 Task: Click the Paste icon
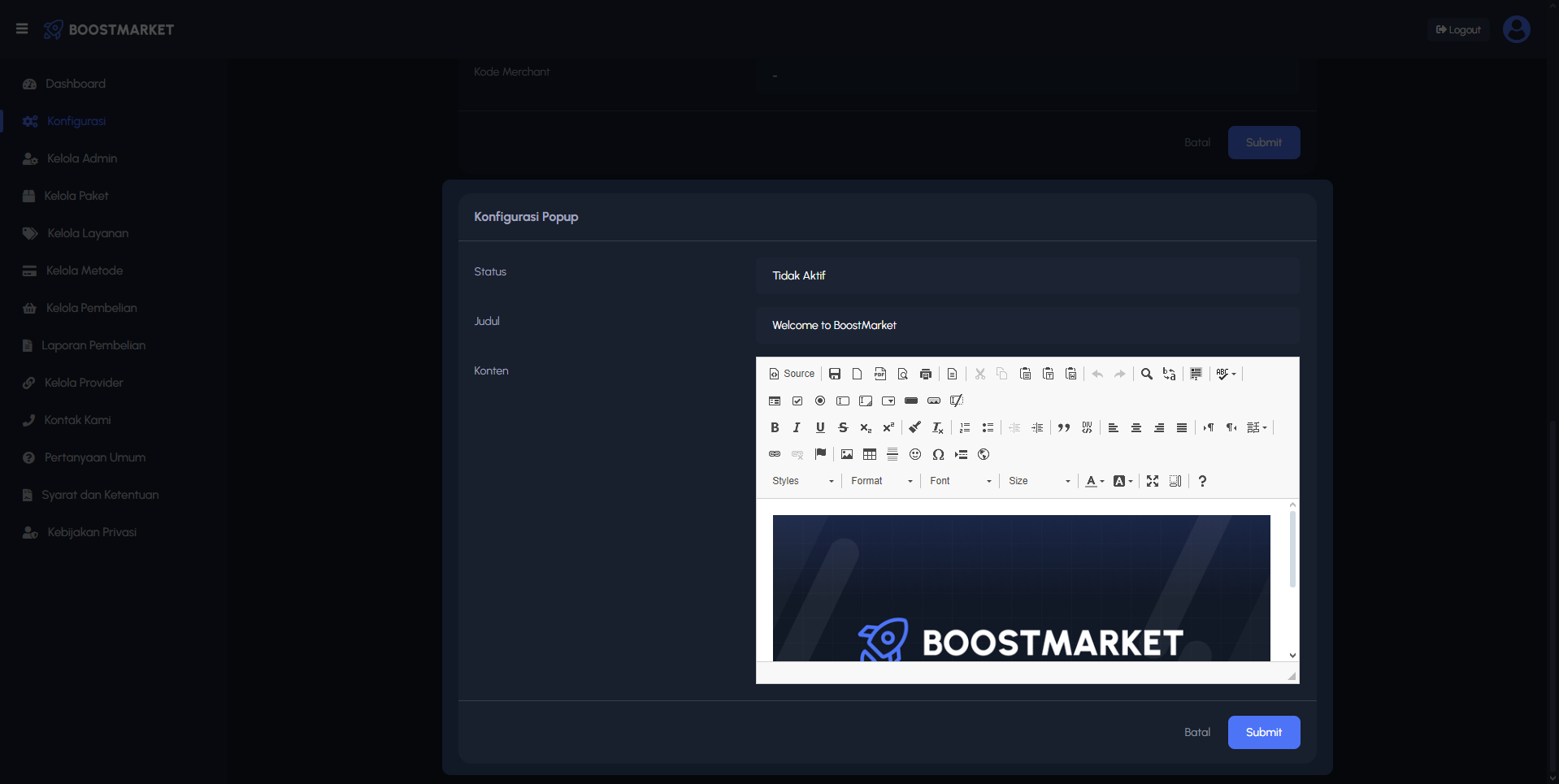(1025, 374)
